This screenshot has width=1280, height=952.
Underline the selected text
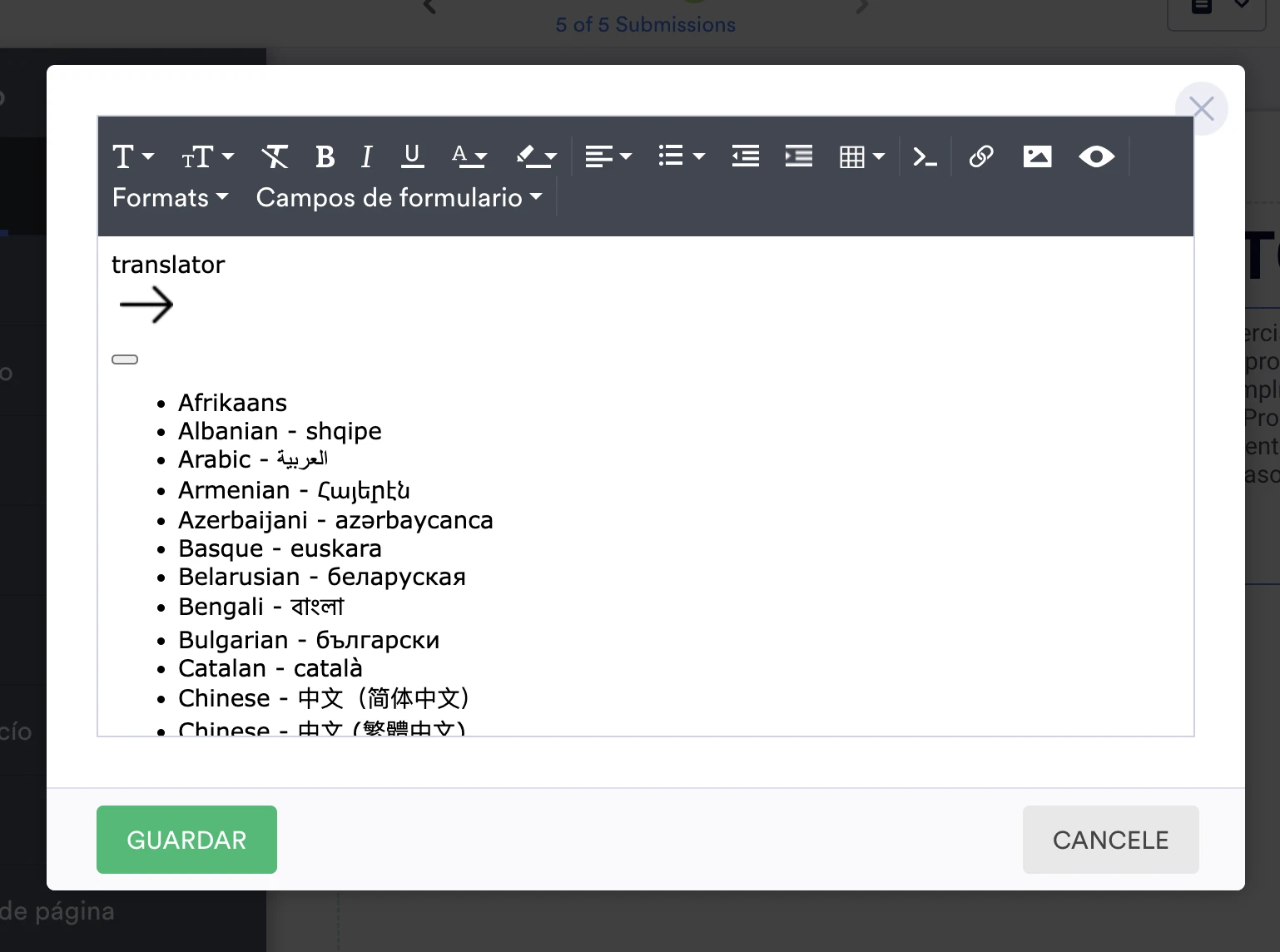412,156
